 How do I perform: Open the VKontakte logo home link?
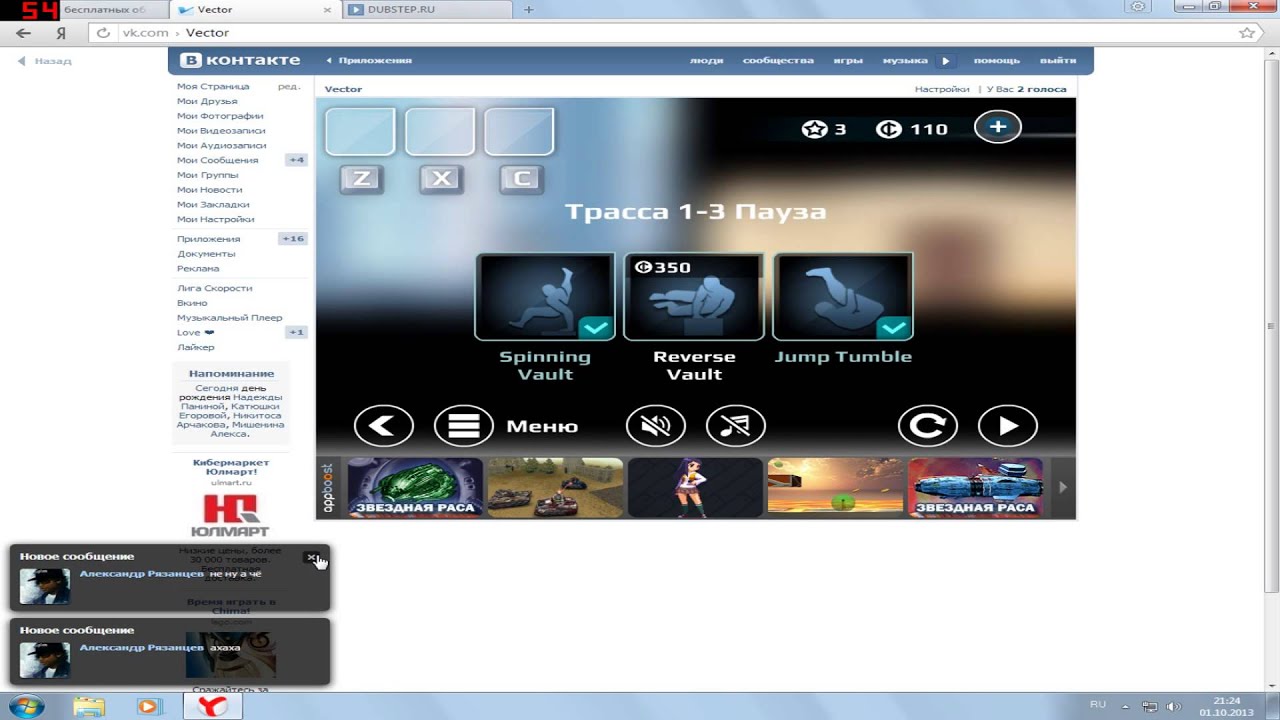(x=240, y=60)
